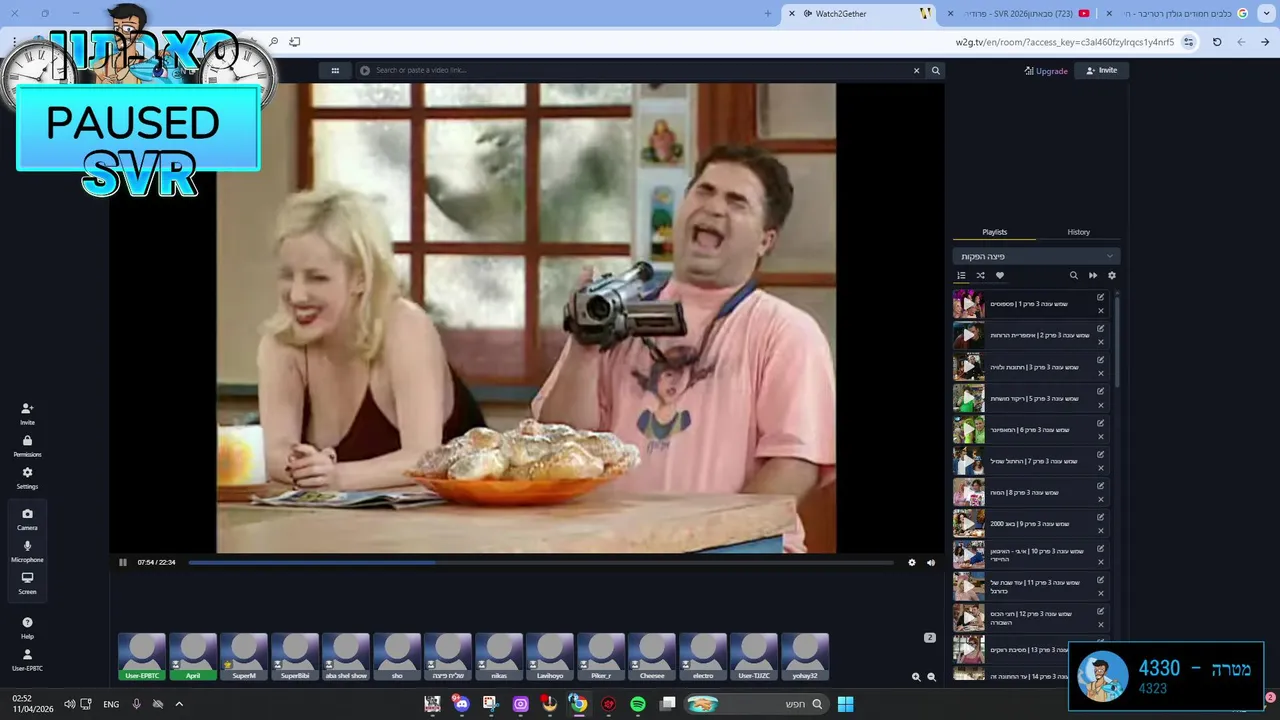Open the 'פיצה הפקות' playlist dropdown
This screenshot has height=720, width=1280.
(1036, 257)
